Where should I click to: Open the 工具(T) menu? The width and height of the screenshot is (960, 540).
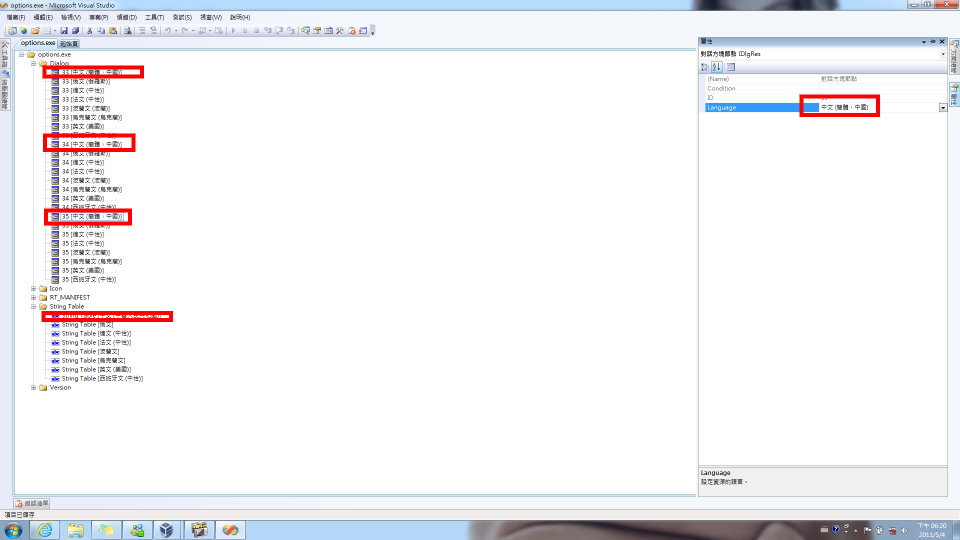coord(154,17)
